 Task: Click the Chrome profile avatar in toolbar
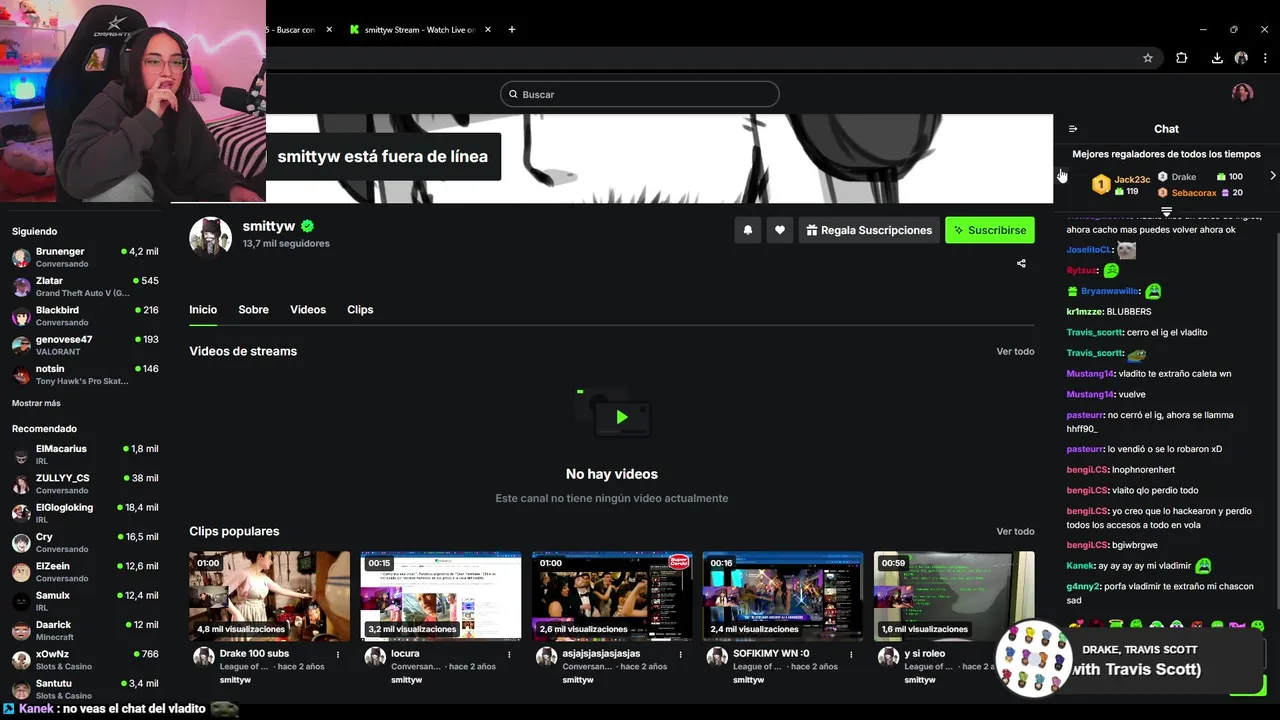coord(1241,58)
